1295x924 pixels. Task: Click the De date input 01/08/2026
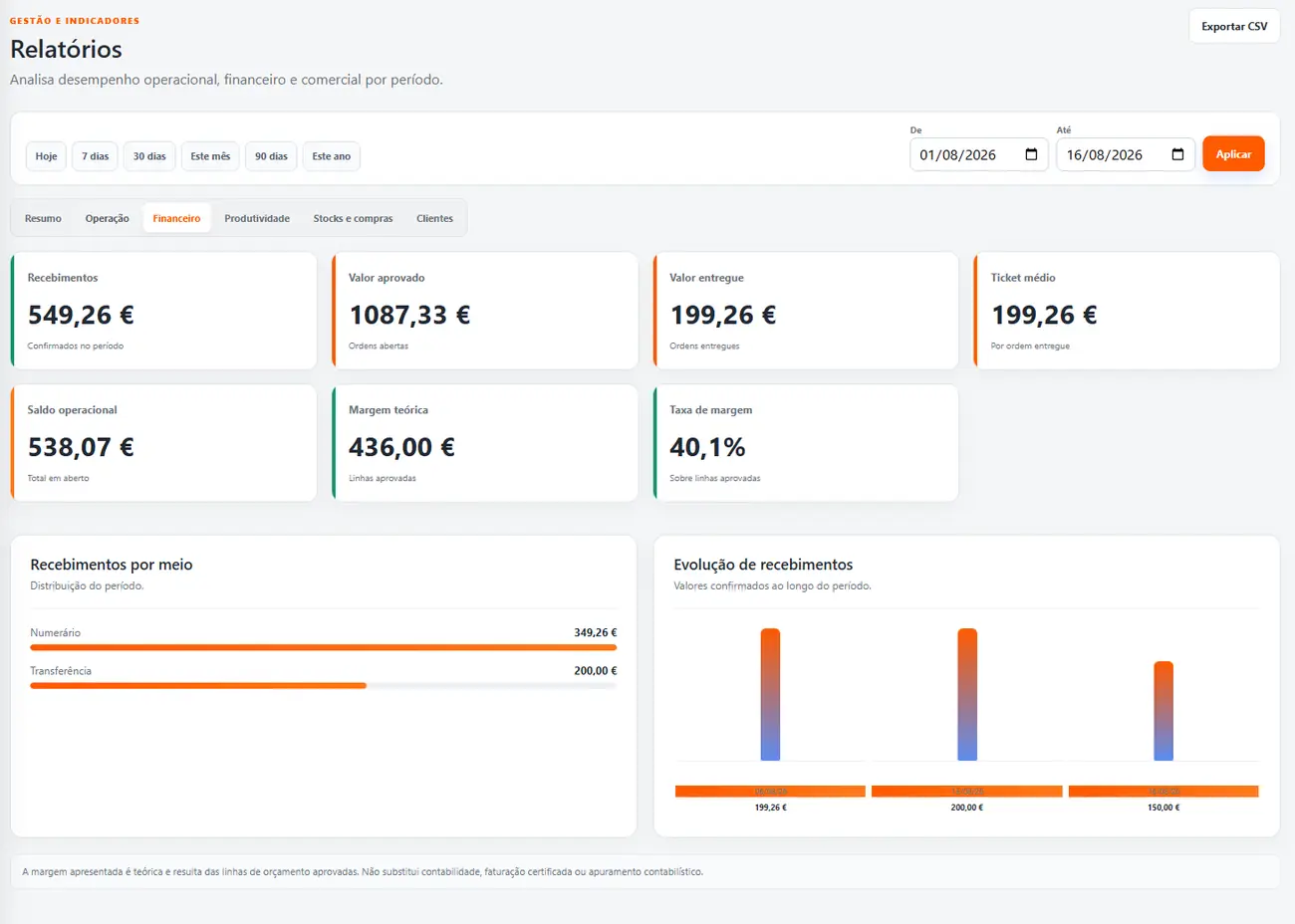pyautogui.click(x=978, y=154)
